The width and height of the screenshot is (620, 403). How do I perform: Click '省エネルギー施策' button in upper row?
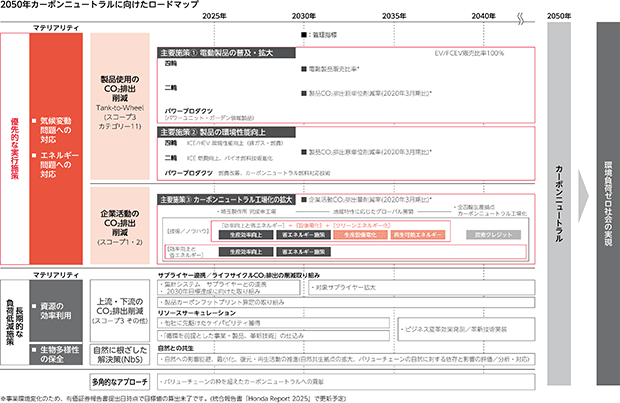[303, 235]
